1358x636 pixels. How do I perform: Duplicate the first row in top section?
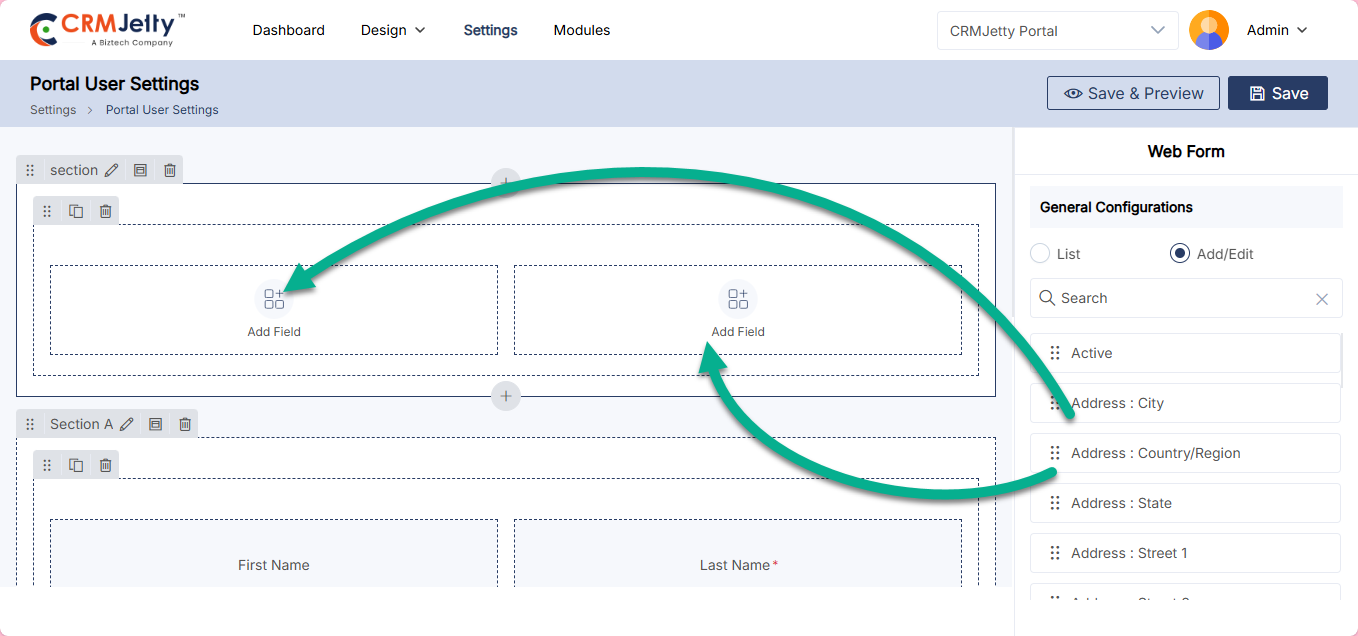[x=76, y=211]
